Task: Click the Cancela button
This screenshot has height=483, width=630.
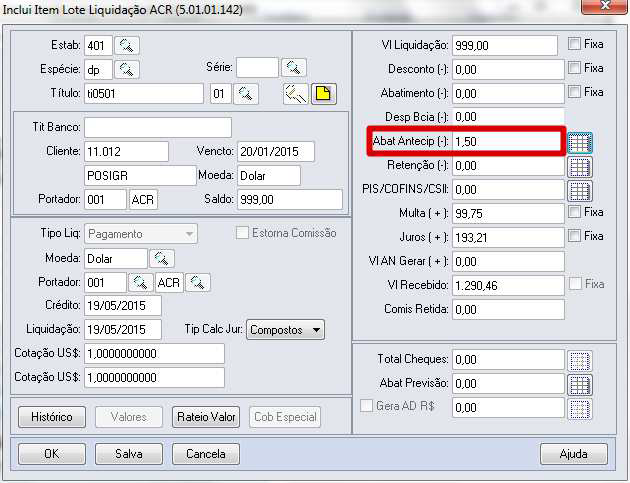Action: (x=206, y=454)
